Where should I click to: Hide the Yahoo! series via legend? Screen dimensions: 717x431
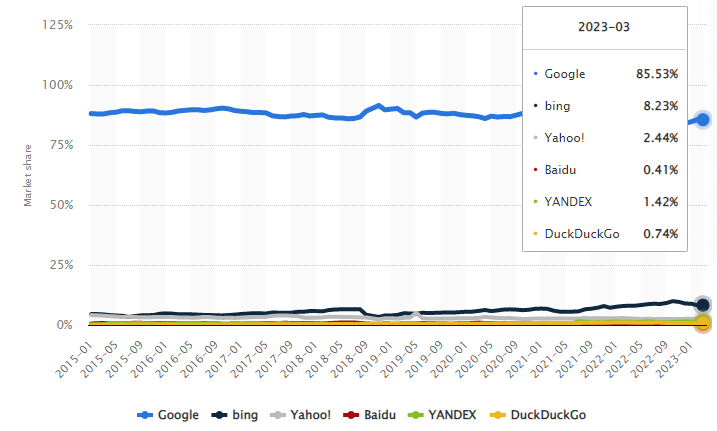coord(300,415)
